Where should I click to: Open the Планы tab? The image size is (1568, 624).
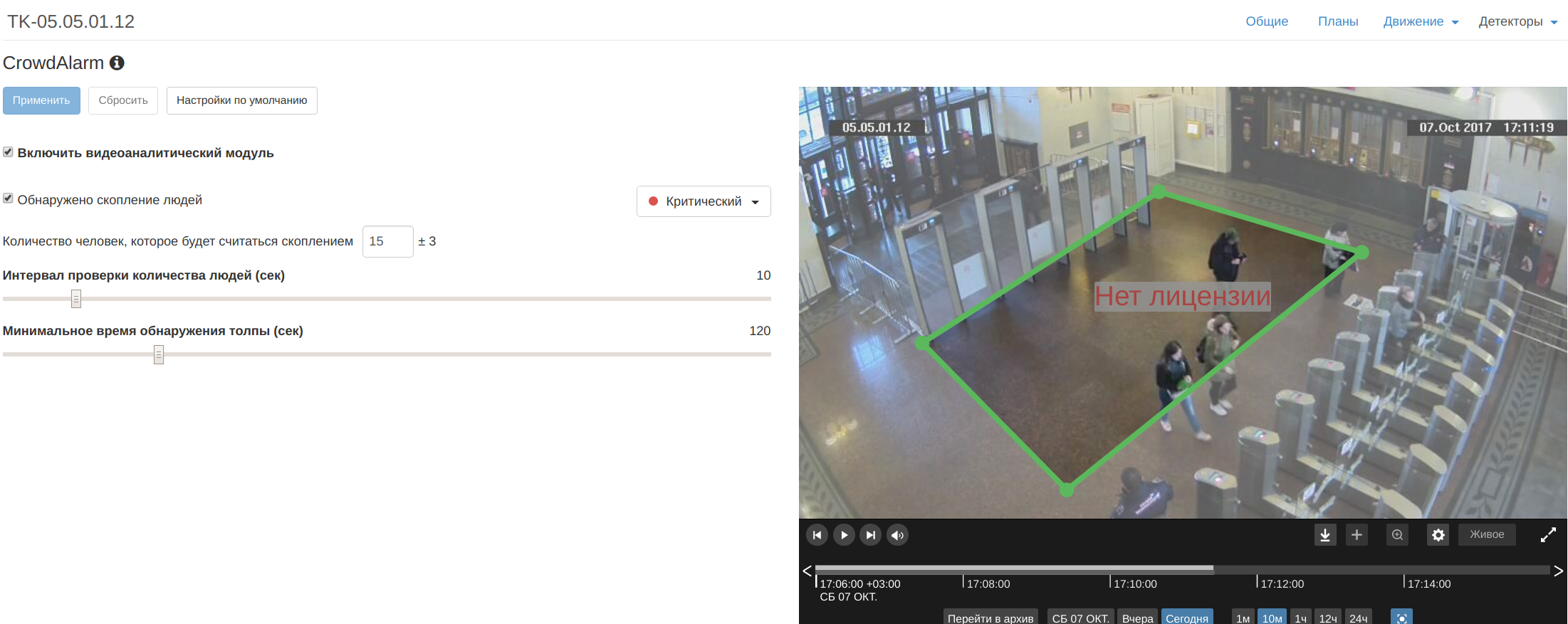pos(1338,21)
